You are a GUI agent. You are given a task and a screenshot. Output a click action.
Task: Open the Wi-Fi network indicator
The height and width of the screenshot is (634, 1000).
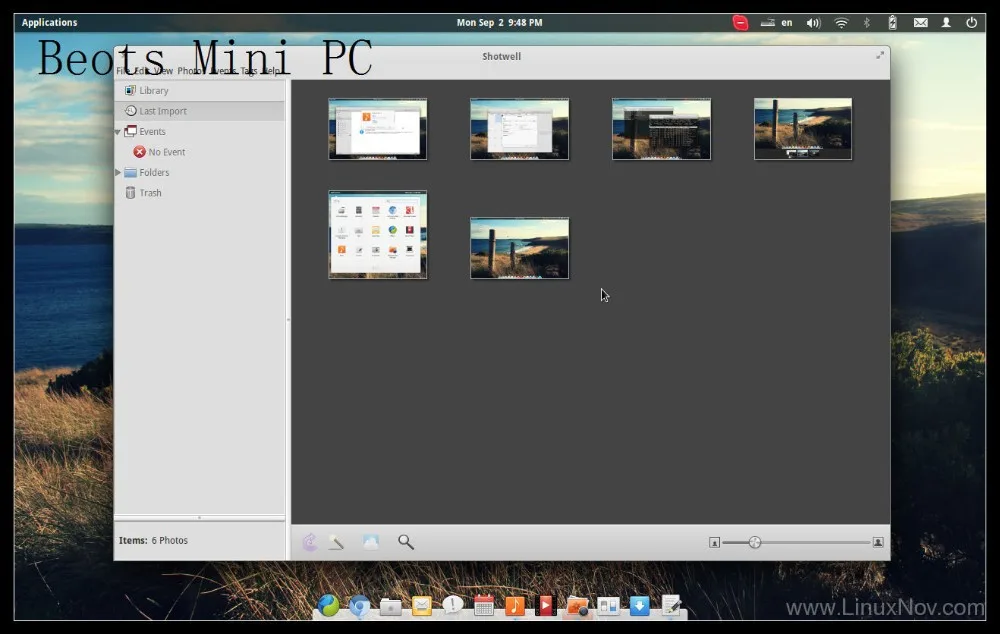click(842, 23)
